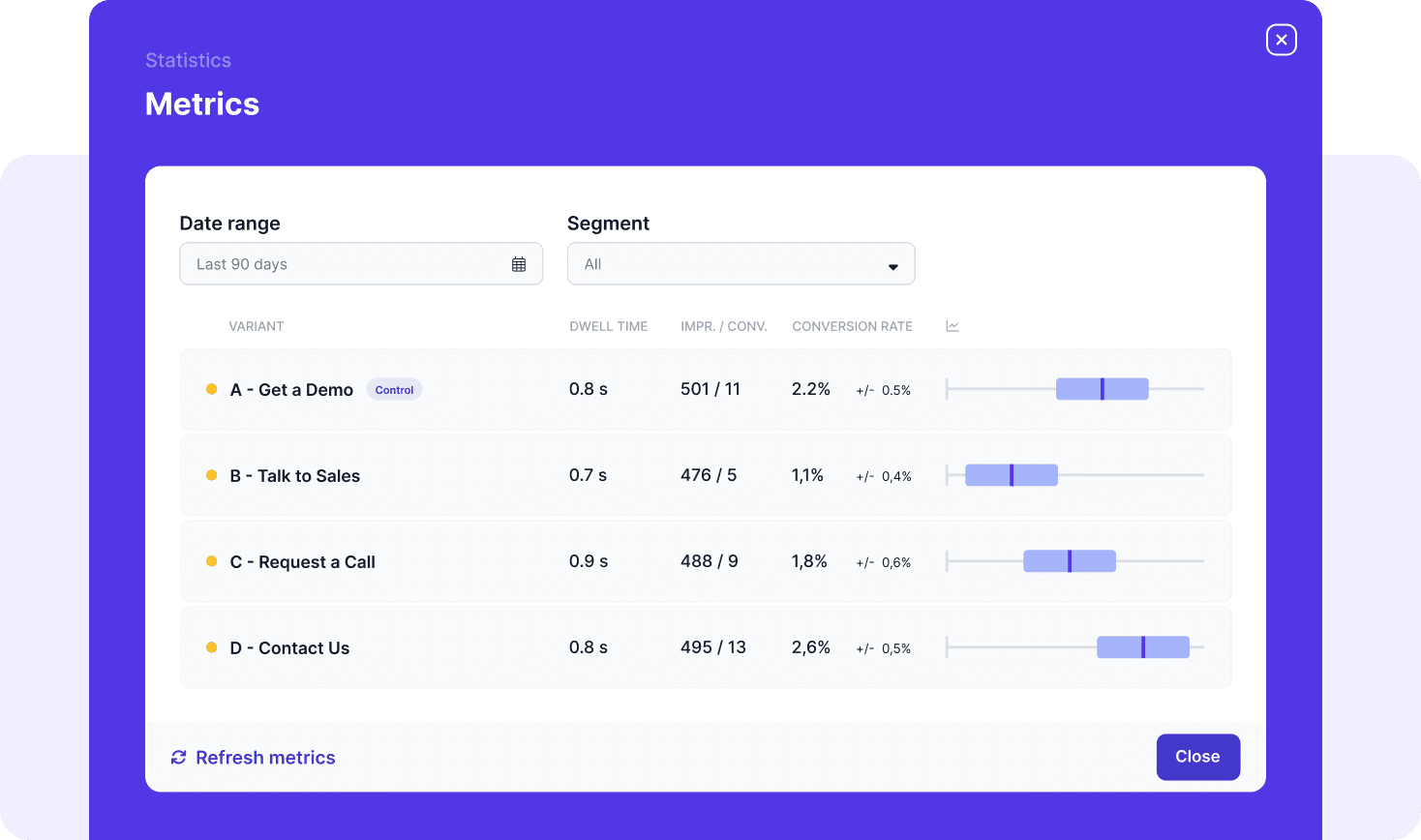Click the Metrics dialog title
This screenshot has width=1421, height=840.
click(202, 105)
